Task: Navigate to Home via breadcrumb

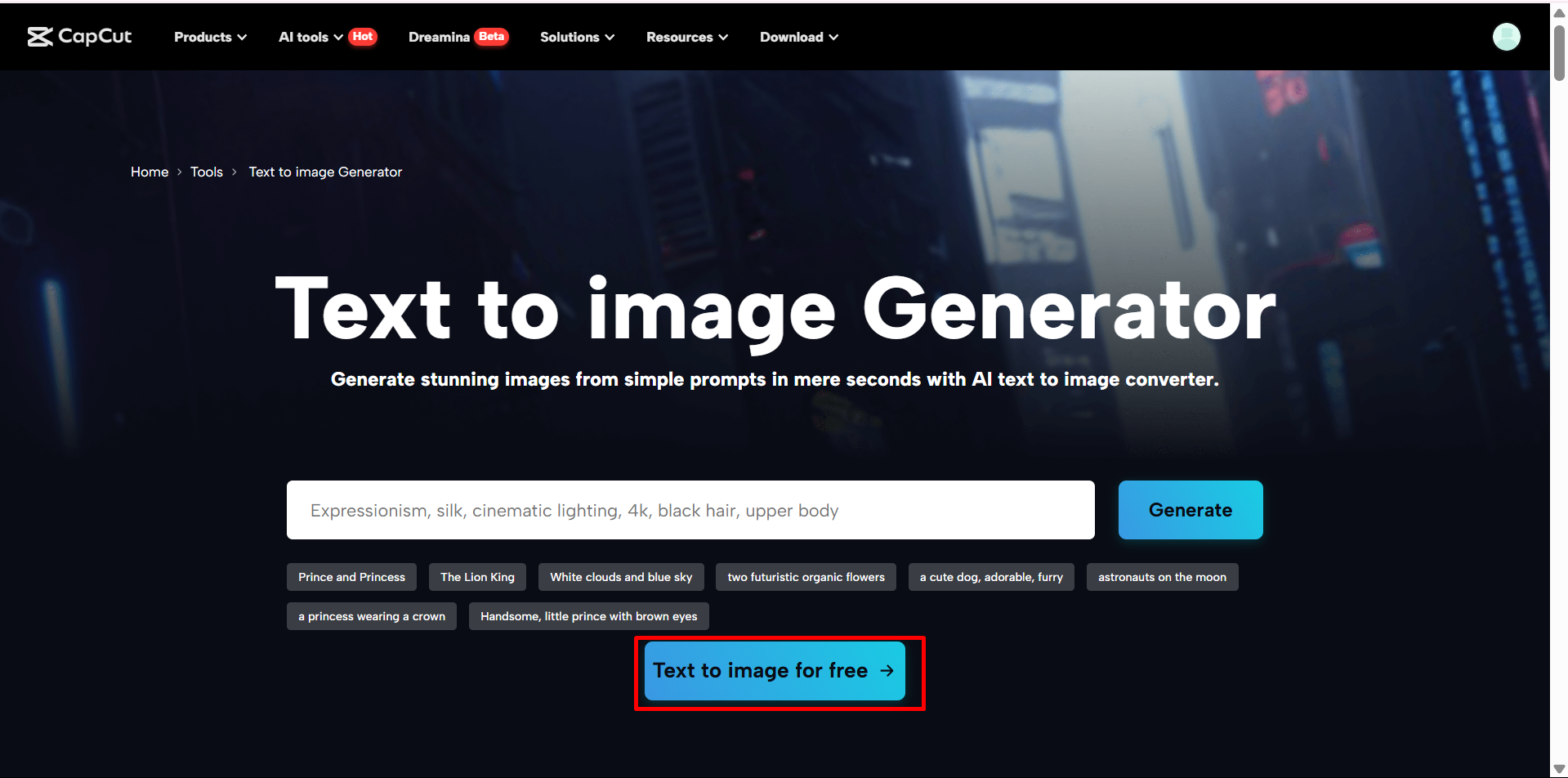Action: pyautogui.click(x=150, y=172)
